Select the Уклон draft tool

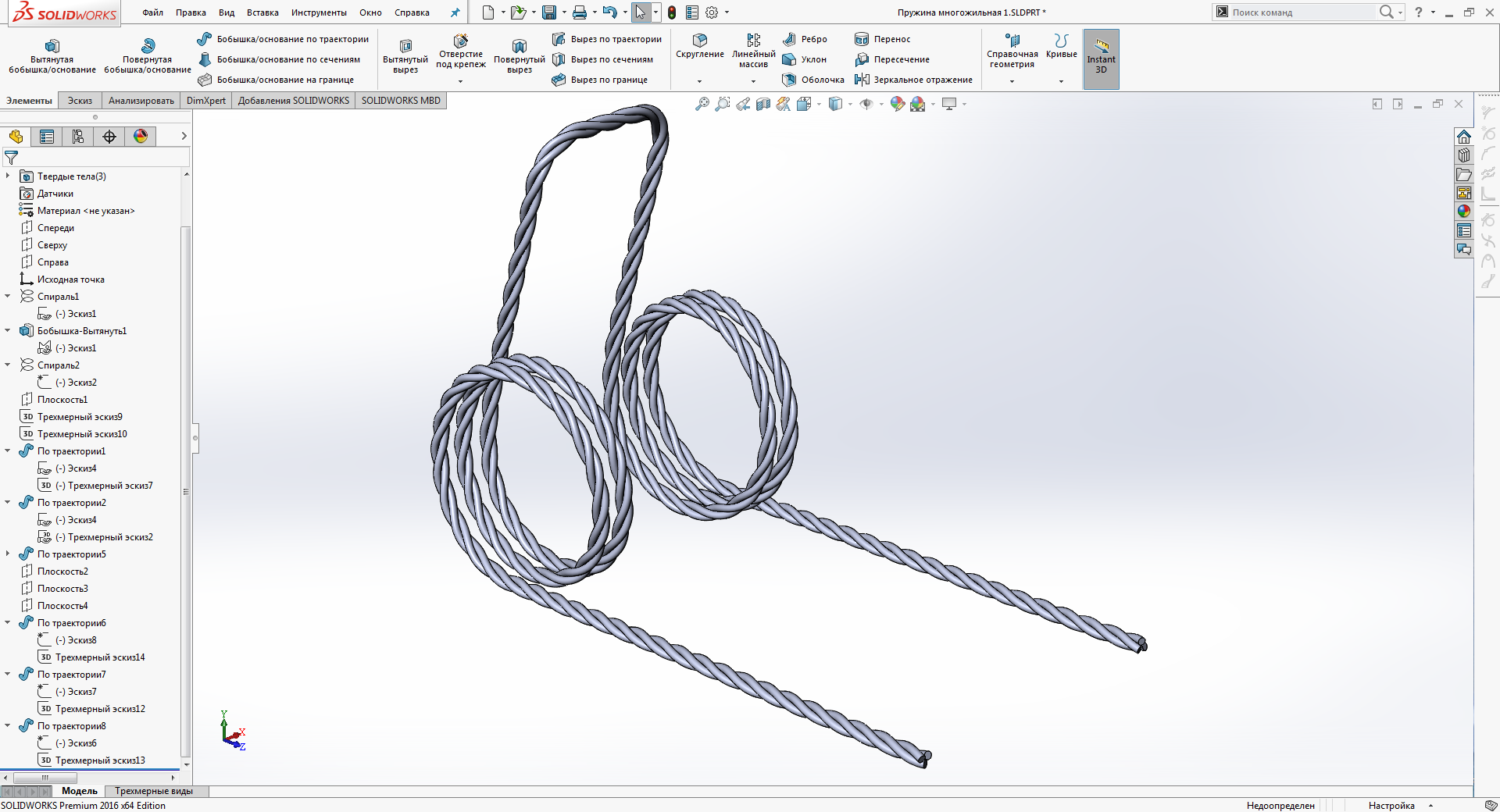point(804,59)
